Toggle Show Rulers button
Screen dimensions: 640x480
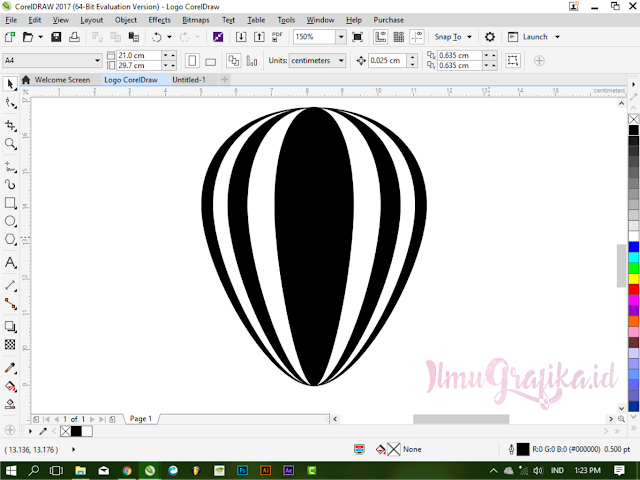(381, 37)
